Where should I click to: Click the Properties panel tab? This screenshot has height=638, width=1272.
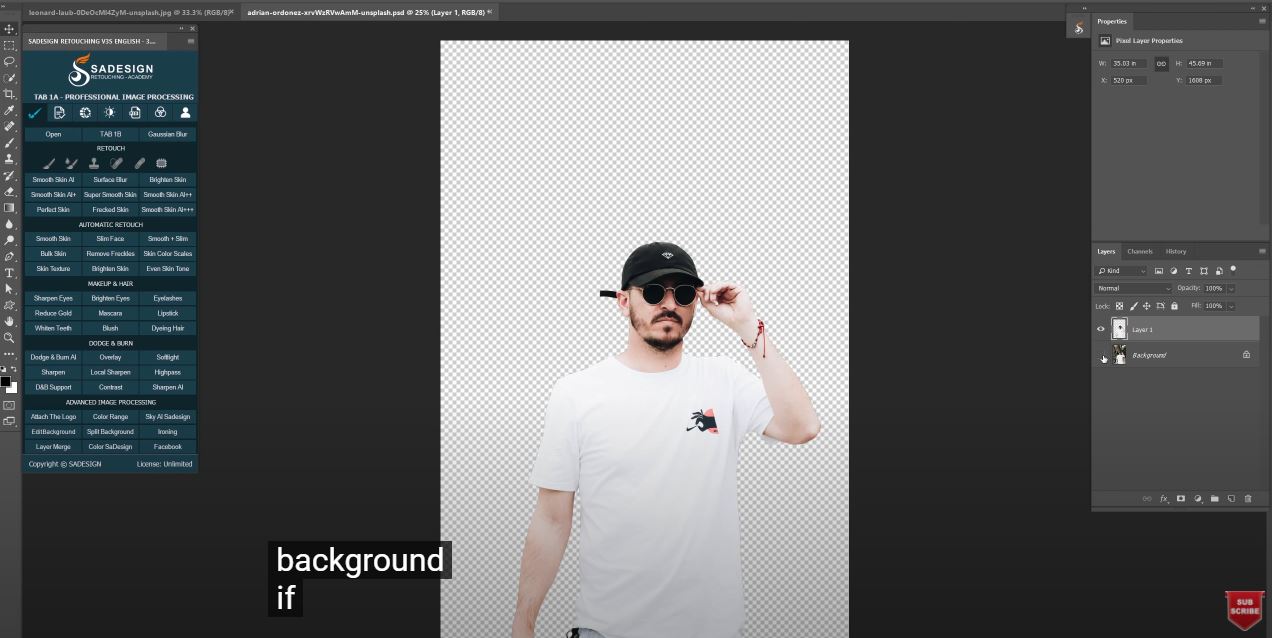[1112, 21]
